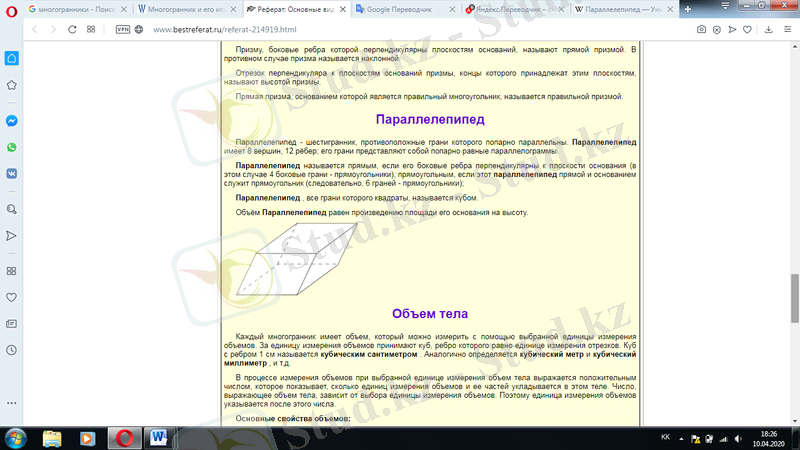Open the heart icon in sidebar
800x450 pixels.
[x=11, y=297]
